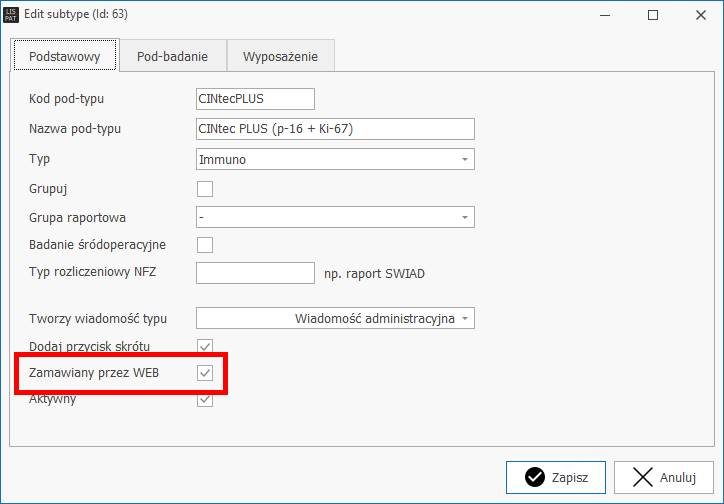Toggle the Dodaj przycisk skrótu checkbox
The width and height of the screenshot is (724, 504).
point(205,346)
